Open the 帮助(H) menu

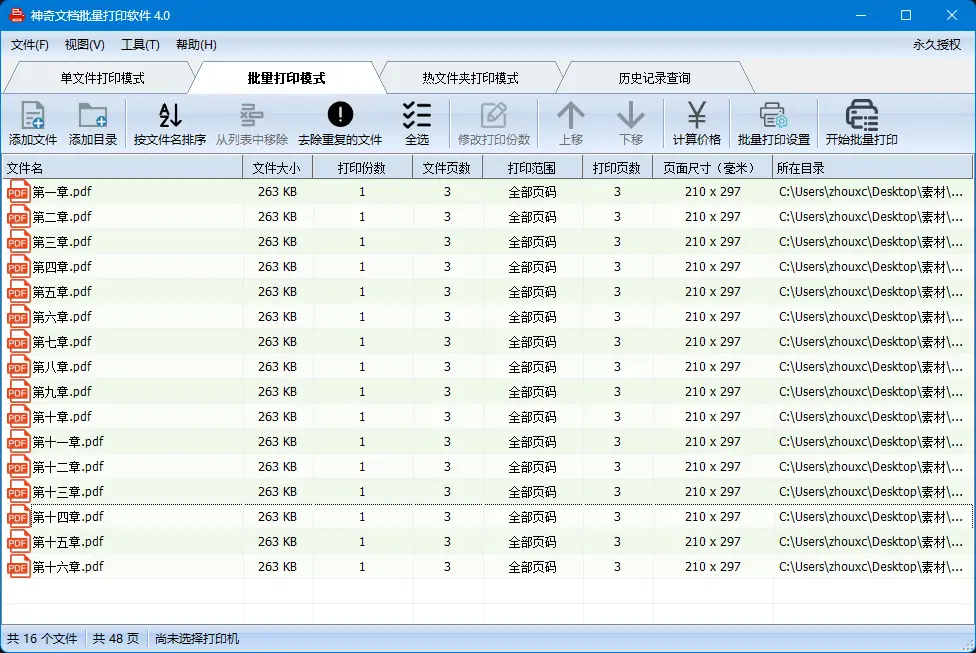coord(196,45)
